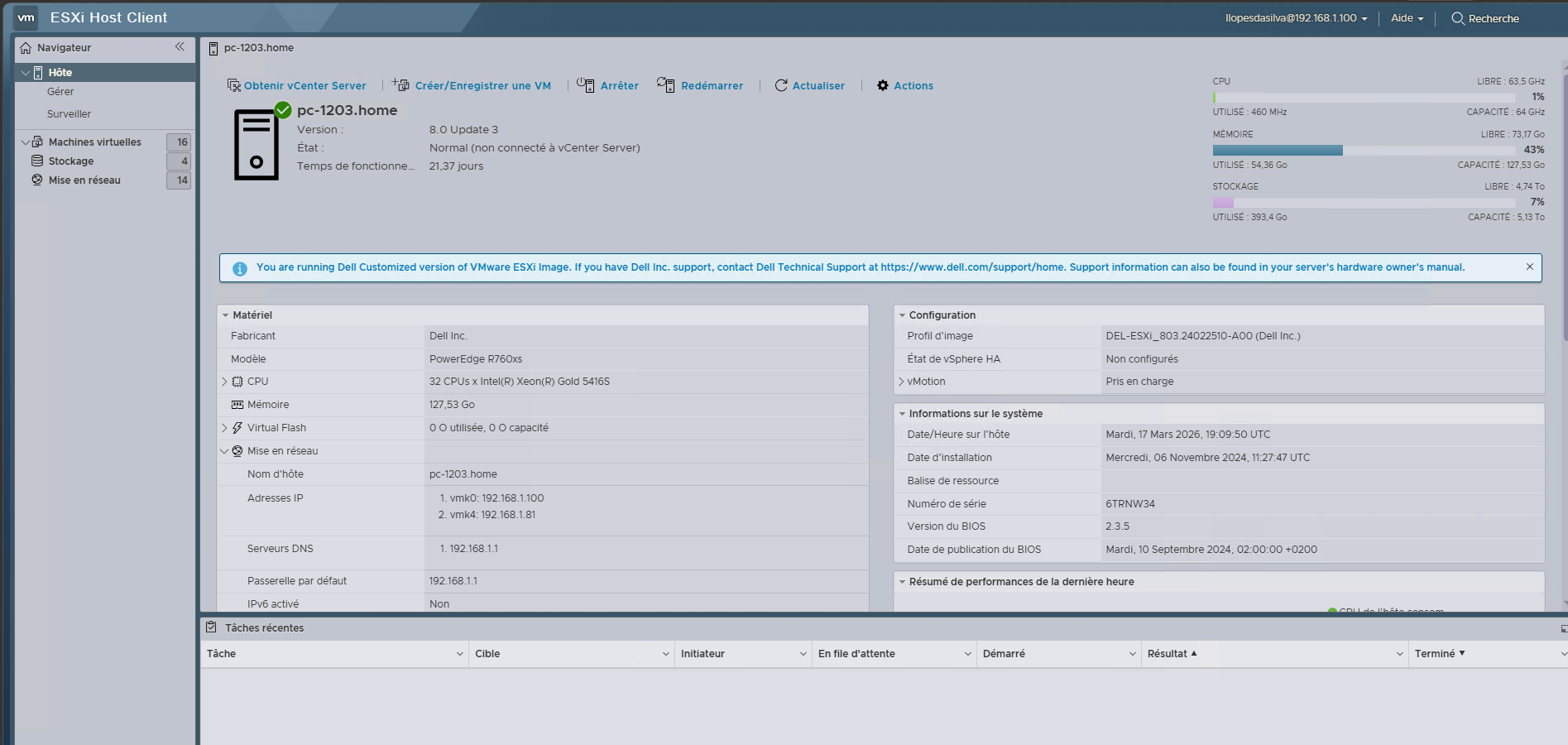Refresh the page with Actualiser icon
This screenshot has height=745, width=1568.
[781, 85]
